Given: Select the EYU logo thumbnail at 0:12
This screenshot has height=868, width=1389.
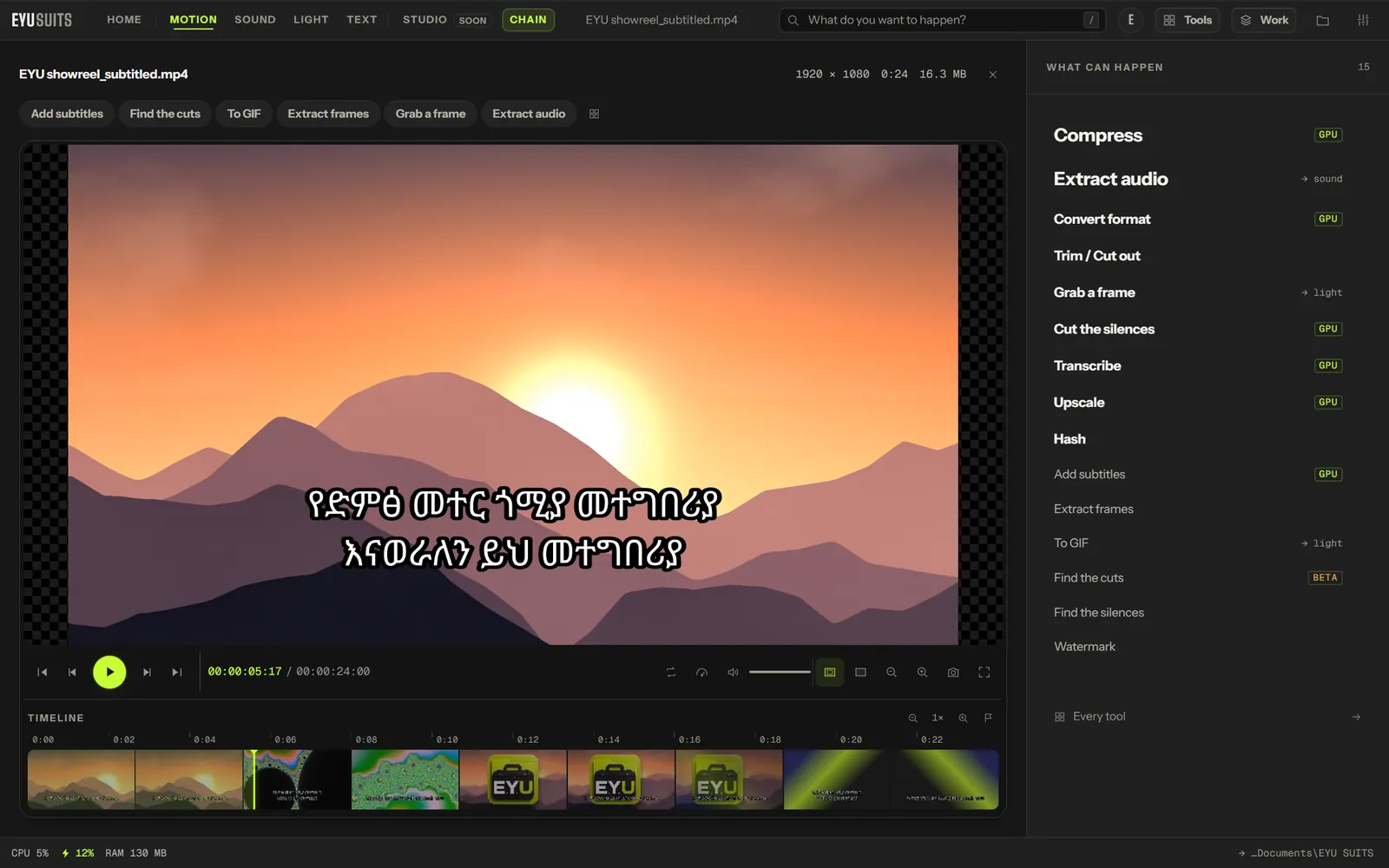Looking at the screenshot, I should pos(513,779).
